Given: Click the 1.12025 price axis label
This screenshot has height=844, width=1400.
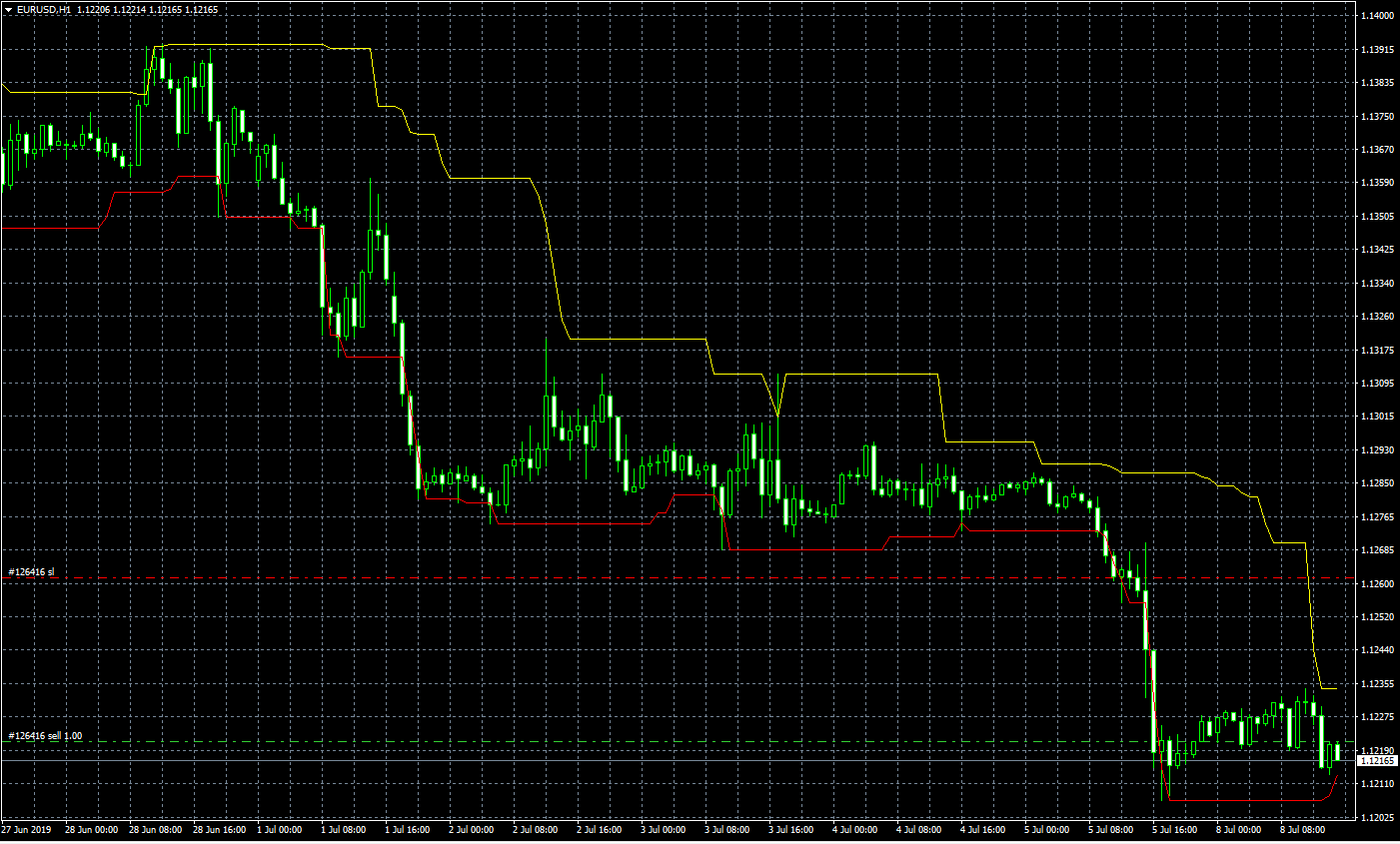Looking at the screenshot, I should point(1377,818).
